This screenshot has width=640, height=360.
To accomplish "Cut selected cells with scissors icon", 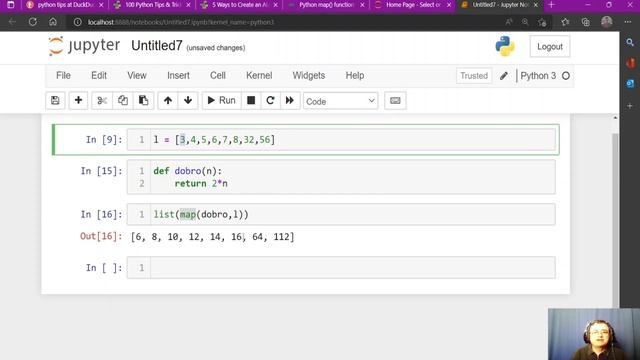I will coord(102,100).
